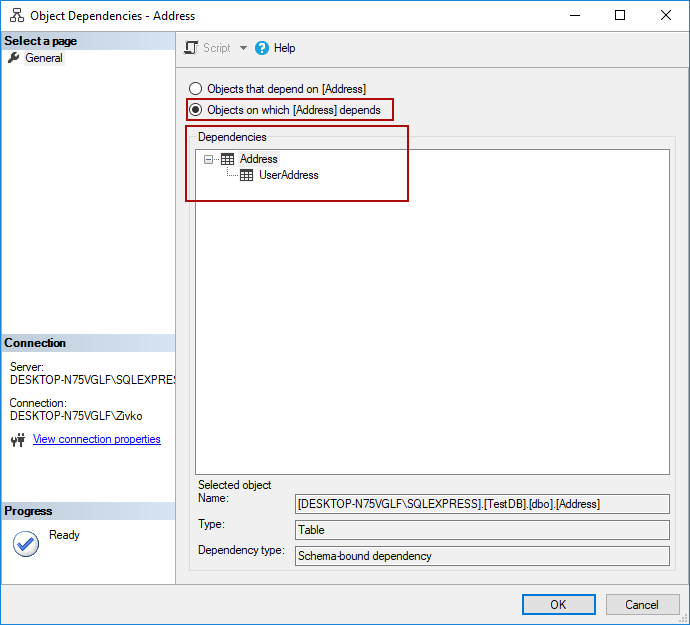The height and width of the screenshot is (625, 690).
Task: Click the Dependency type field
Action: tap(482, 556)
